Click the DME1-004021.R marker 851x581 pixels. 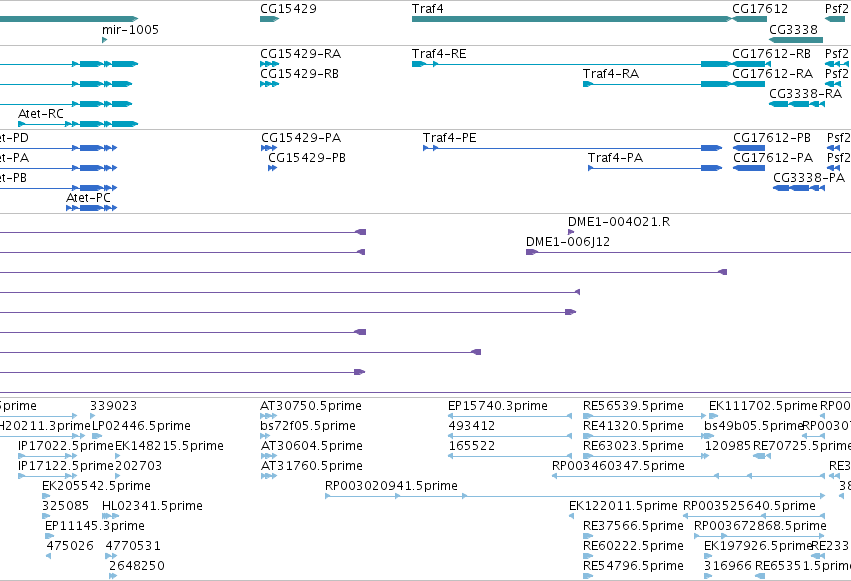[571, 232]
